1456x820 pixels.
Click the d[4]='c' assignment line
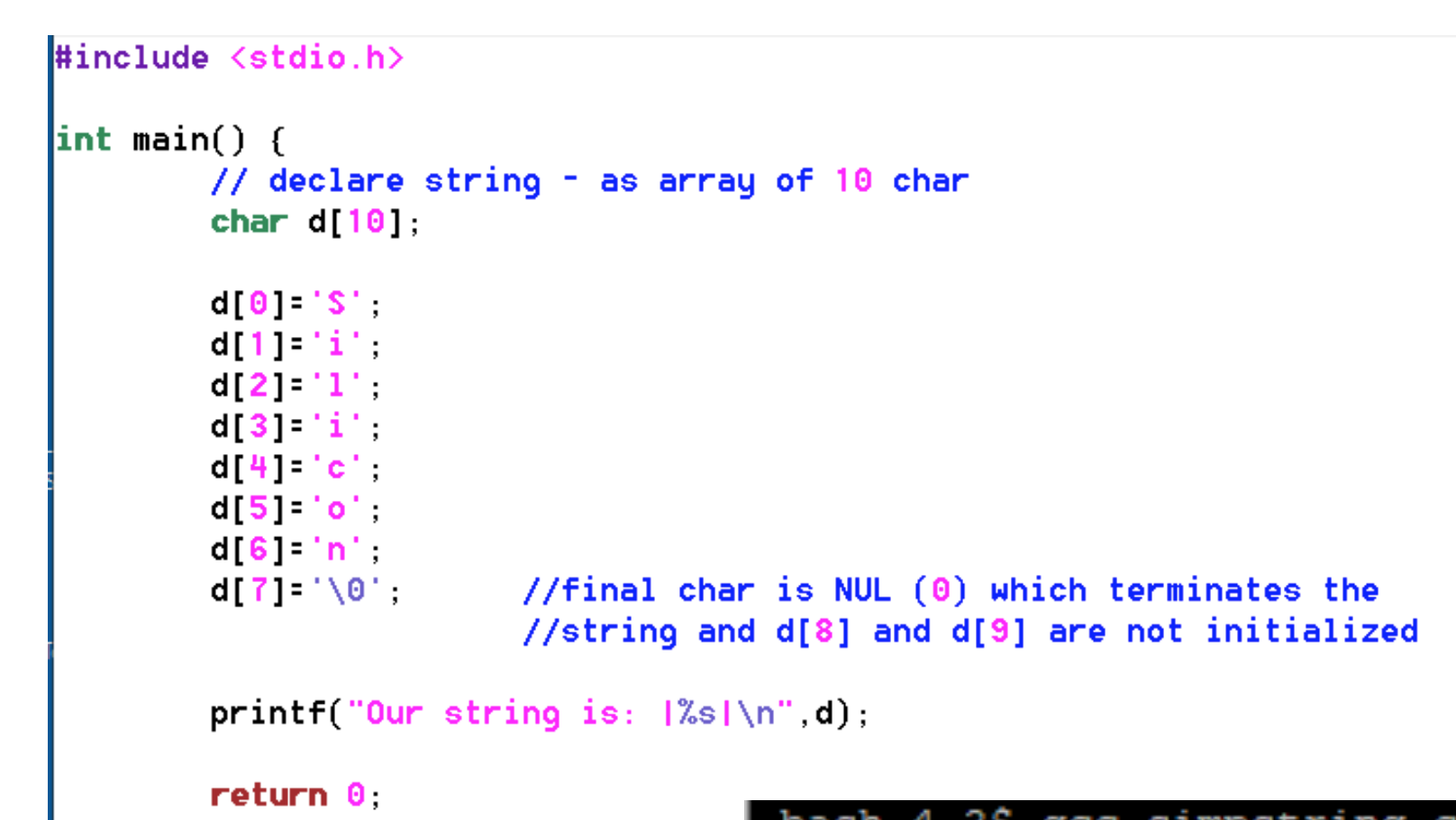(x=288, y=467)
